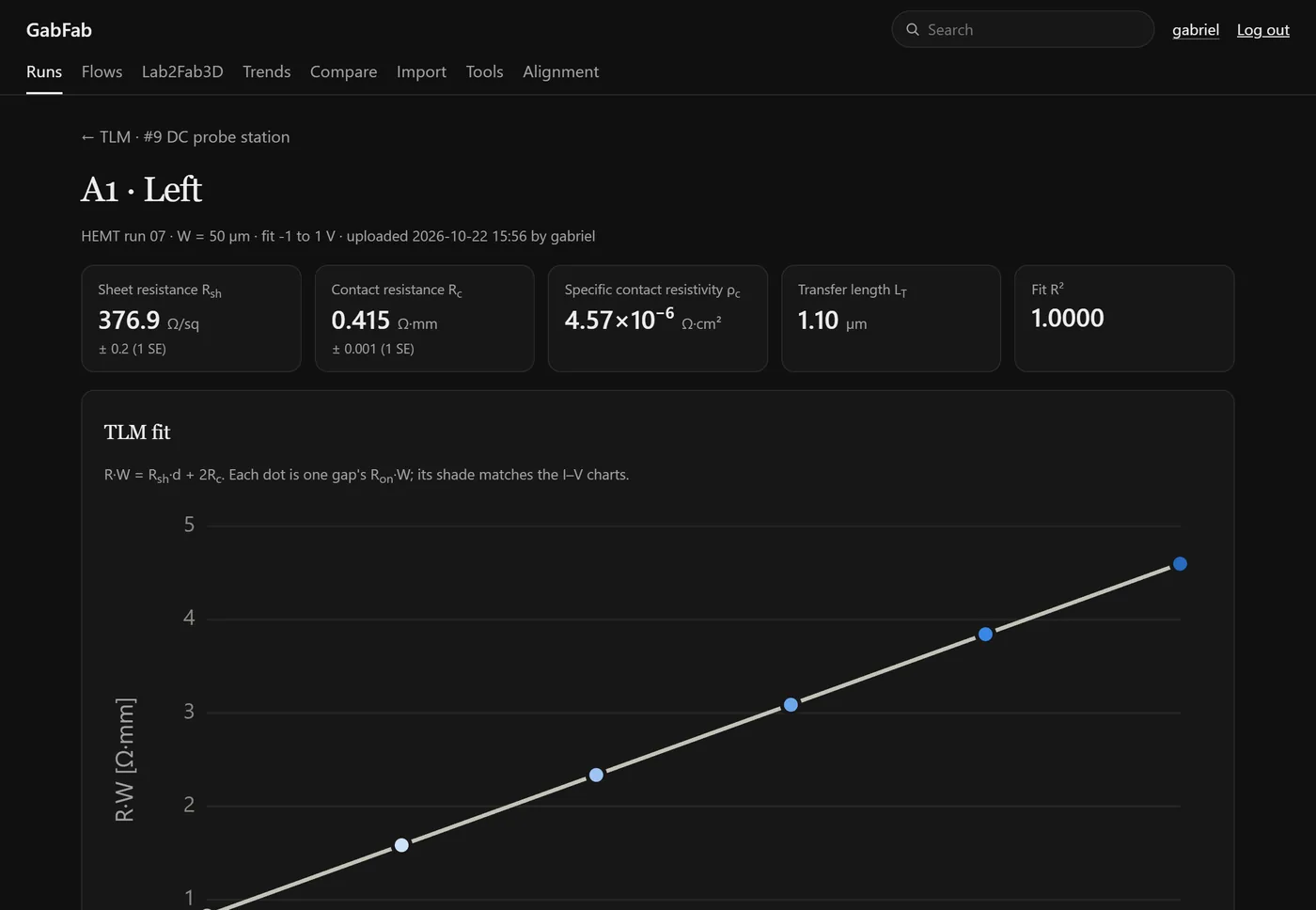
Task: Click the darkest blue data point at top right
Action: [1180, 564]
